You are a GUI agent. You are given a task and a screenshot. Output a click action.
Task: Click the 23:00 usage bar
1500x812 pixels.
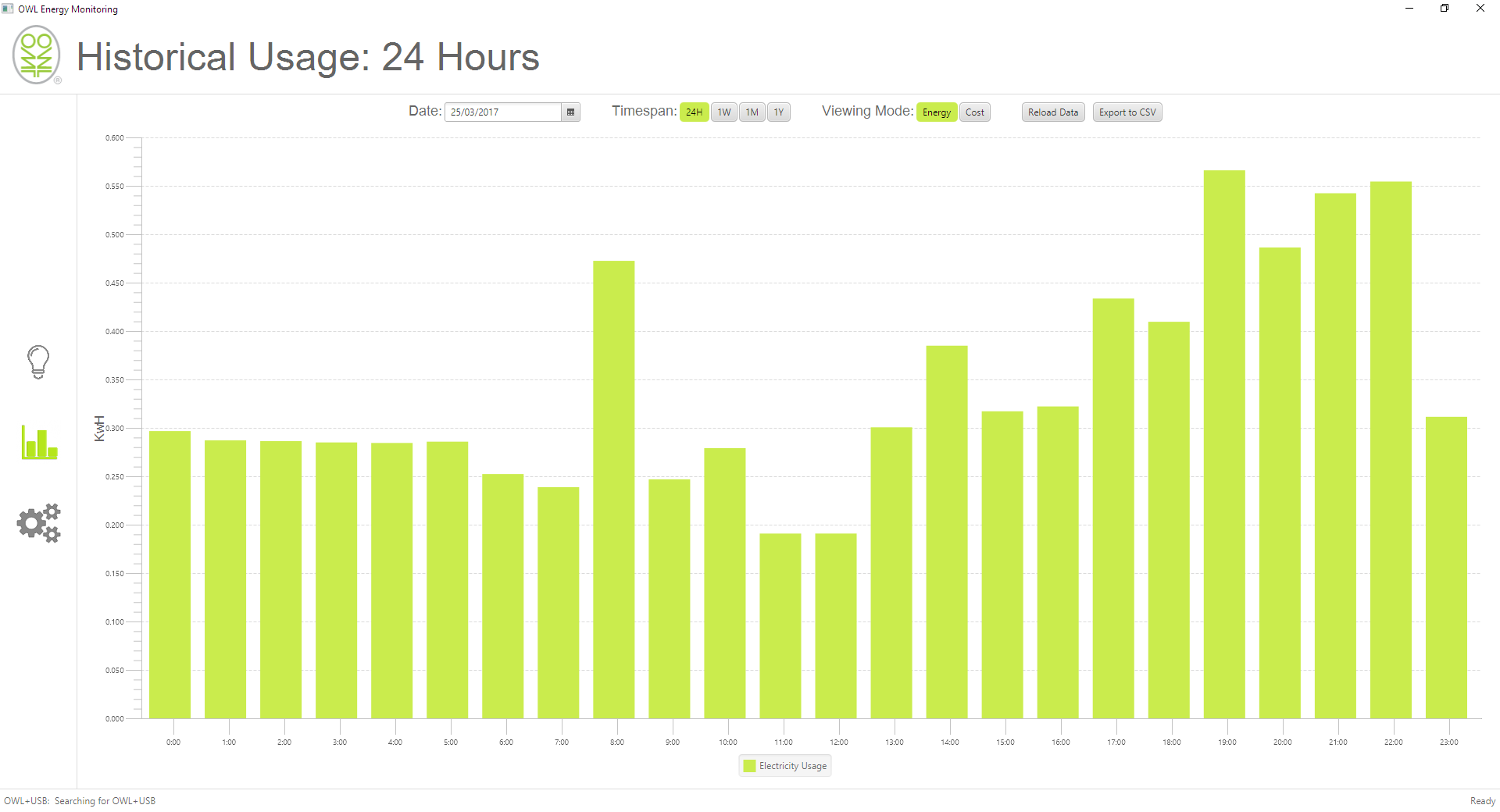pyautogui.click(x=1446, y=568)
